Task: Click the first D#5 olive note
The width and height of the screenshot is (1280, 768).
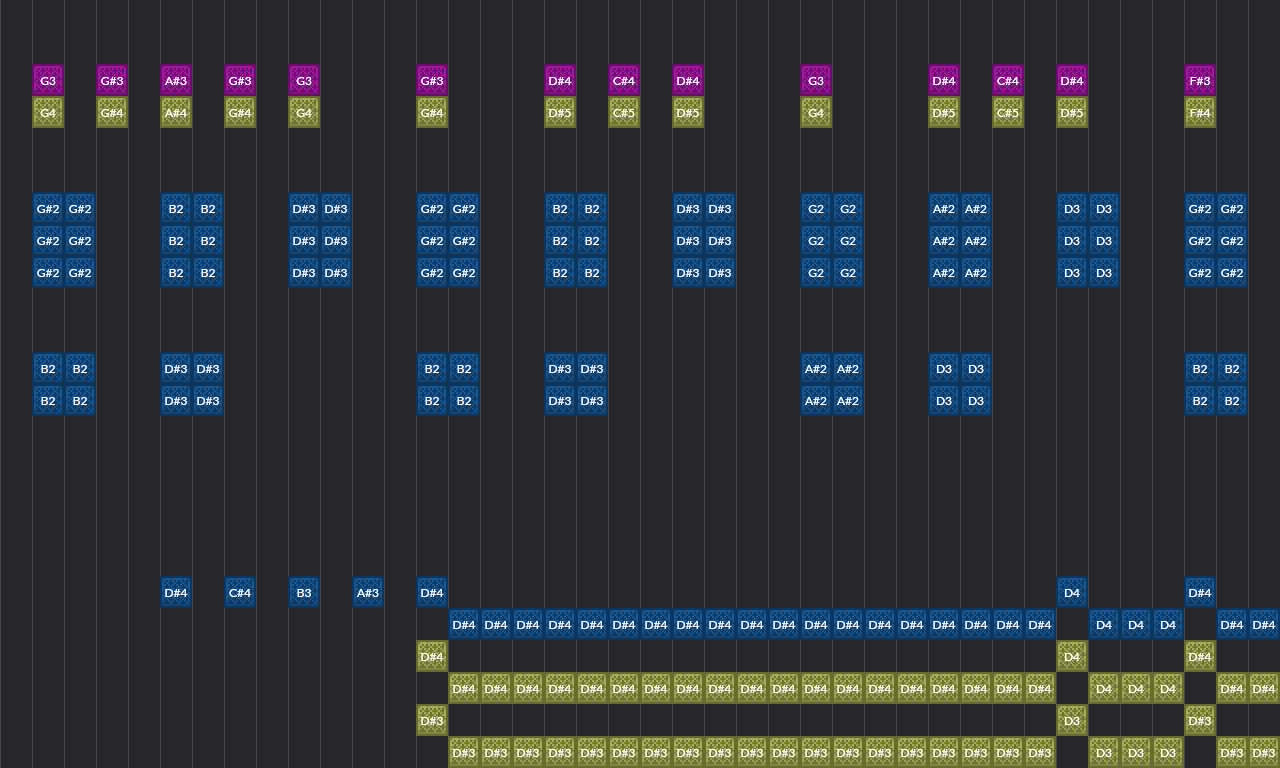Action: click(x=559, y=113)
